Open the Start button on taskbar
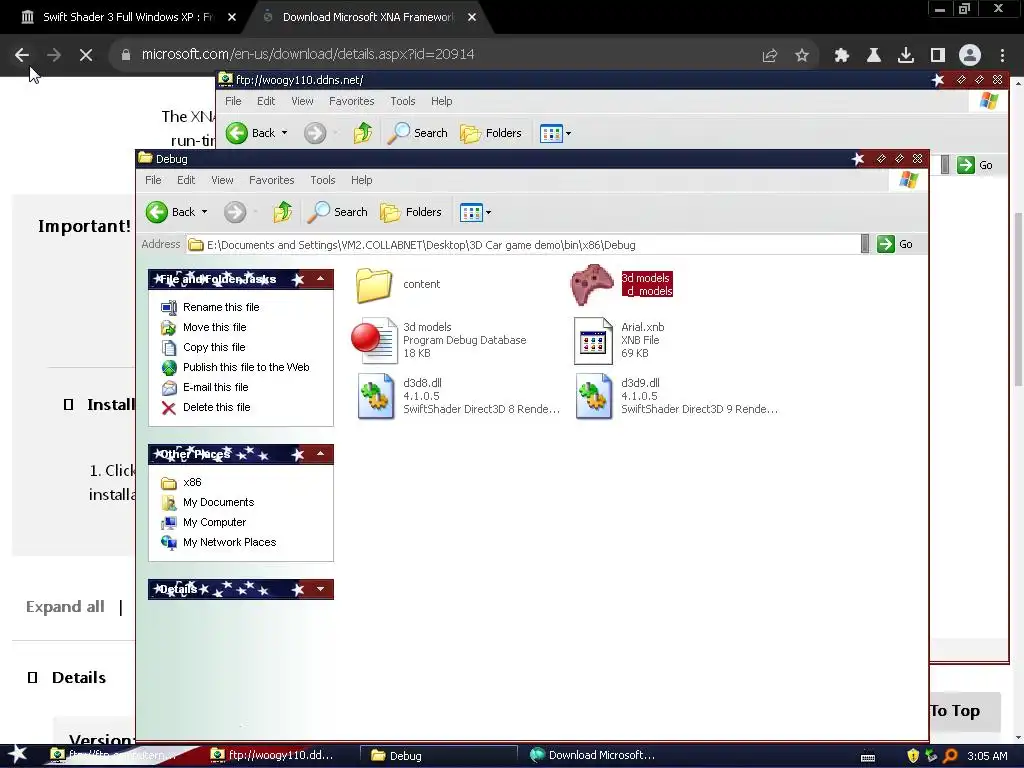 (x=17, y=755)
